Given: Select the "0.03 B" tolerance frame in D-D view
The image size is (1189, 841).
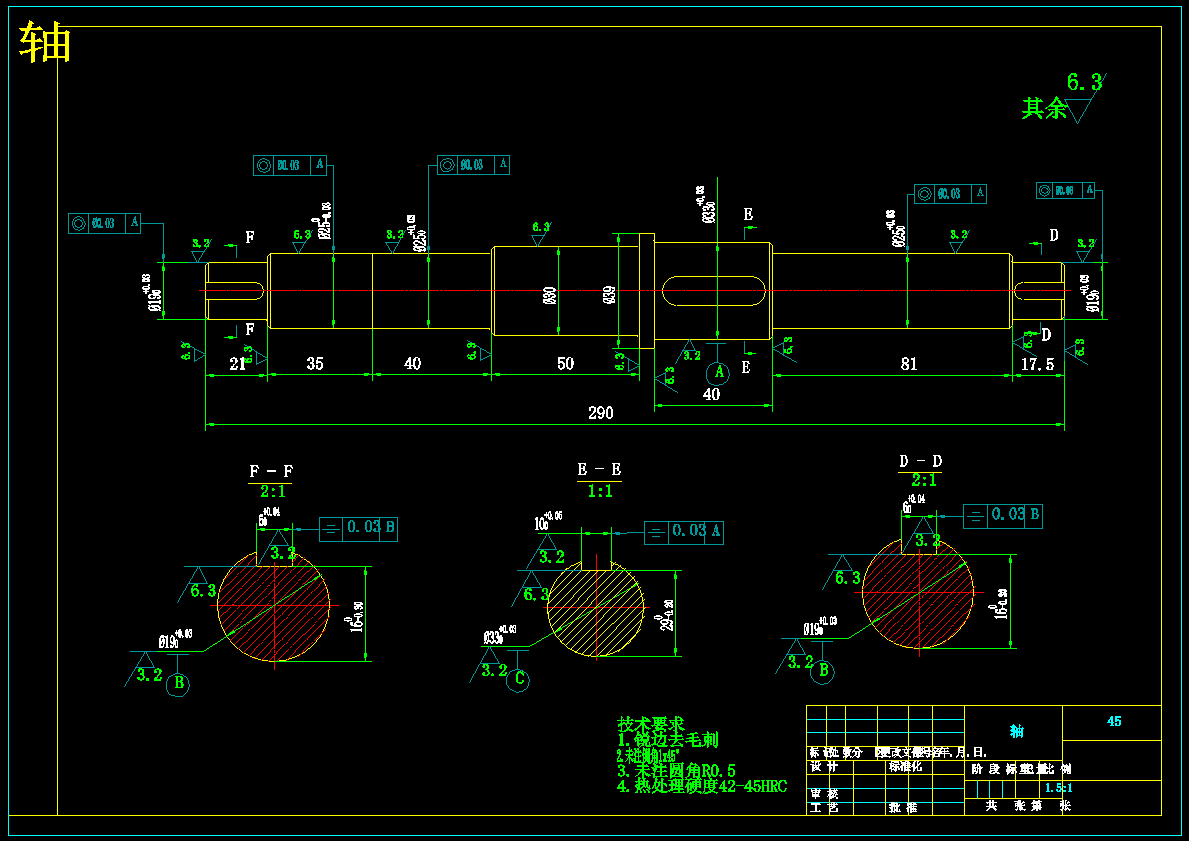Looking at the screenshot, I should tap(1002, 516).
